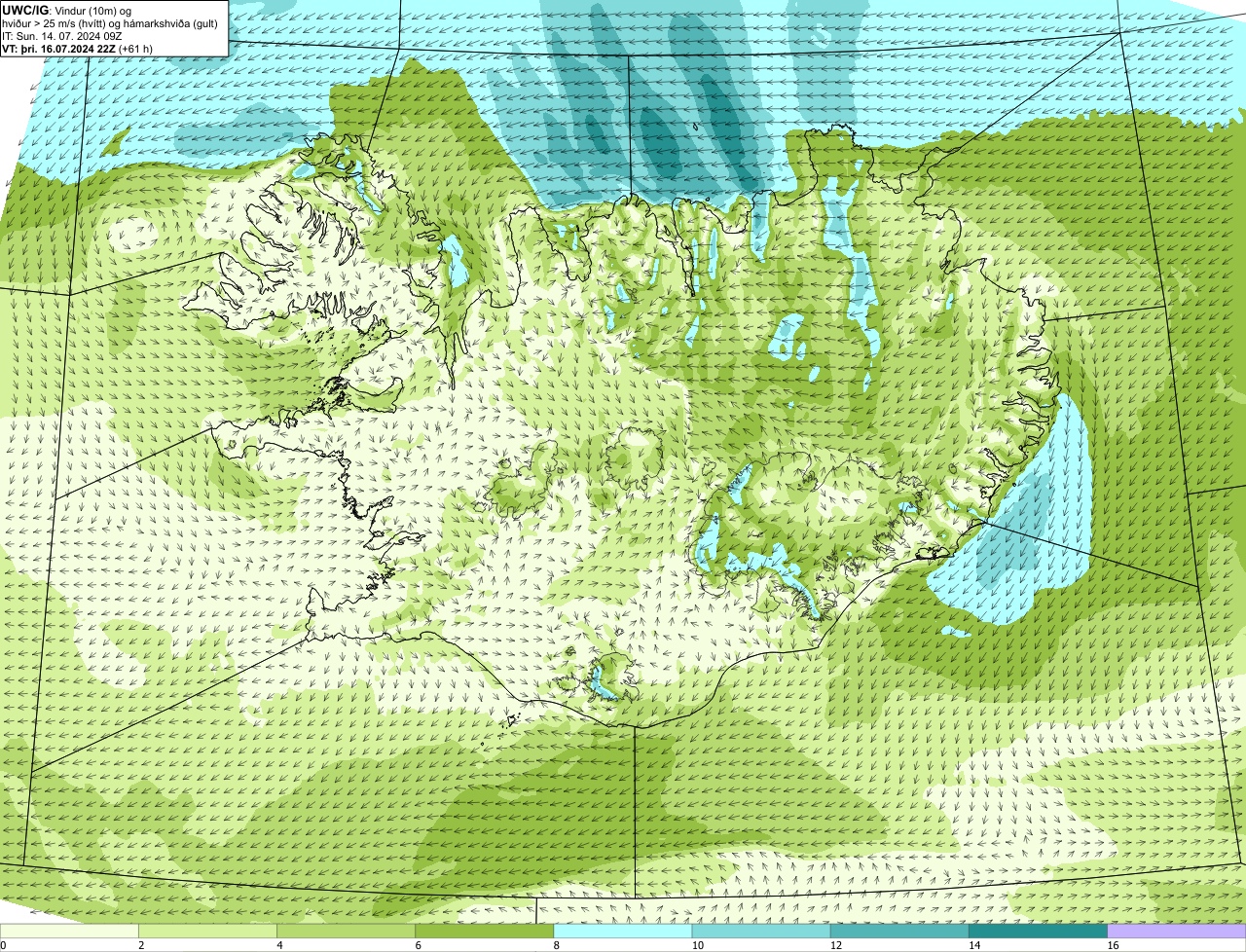Click the title line 'UWC/IG: Vindur (10m) og'
Image resolution: width=1246 pixels, height=952 pixels.
67,10
